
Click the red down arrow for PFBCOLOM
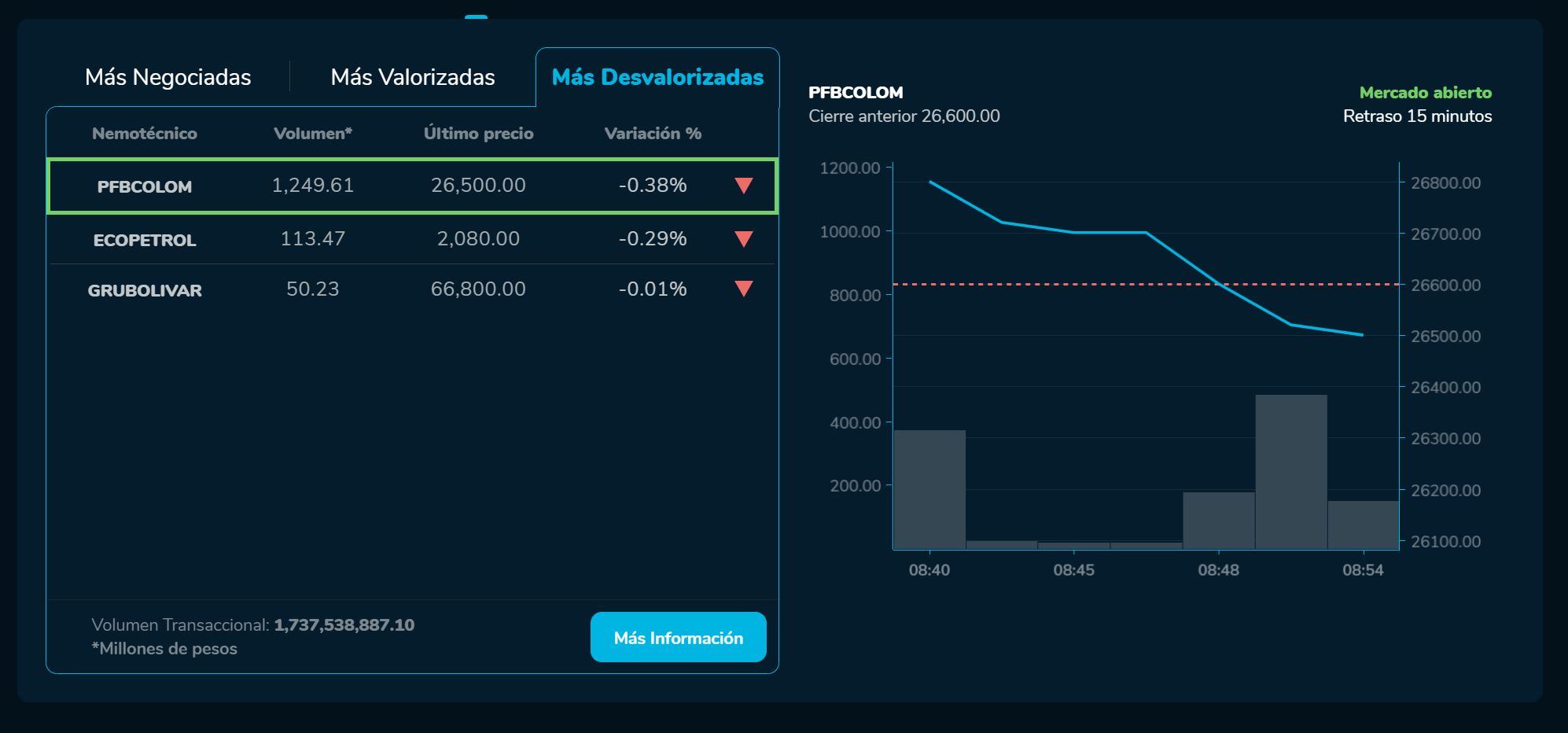tap(743, 186)
